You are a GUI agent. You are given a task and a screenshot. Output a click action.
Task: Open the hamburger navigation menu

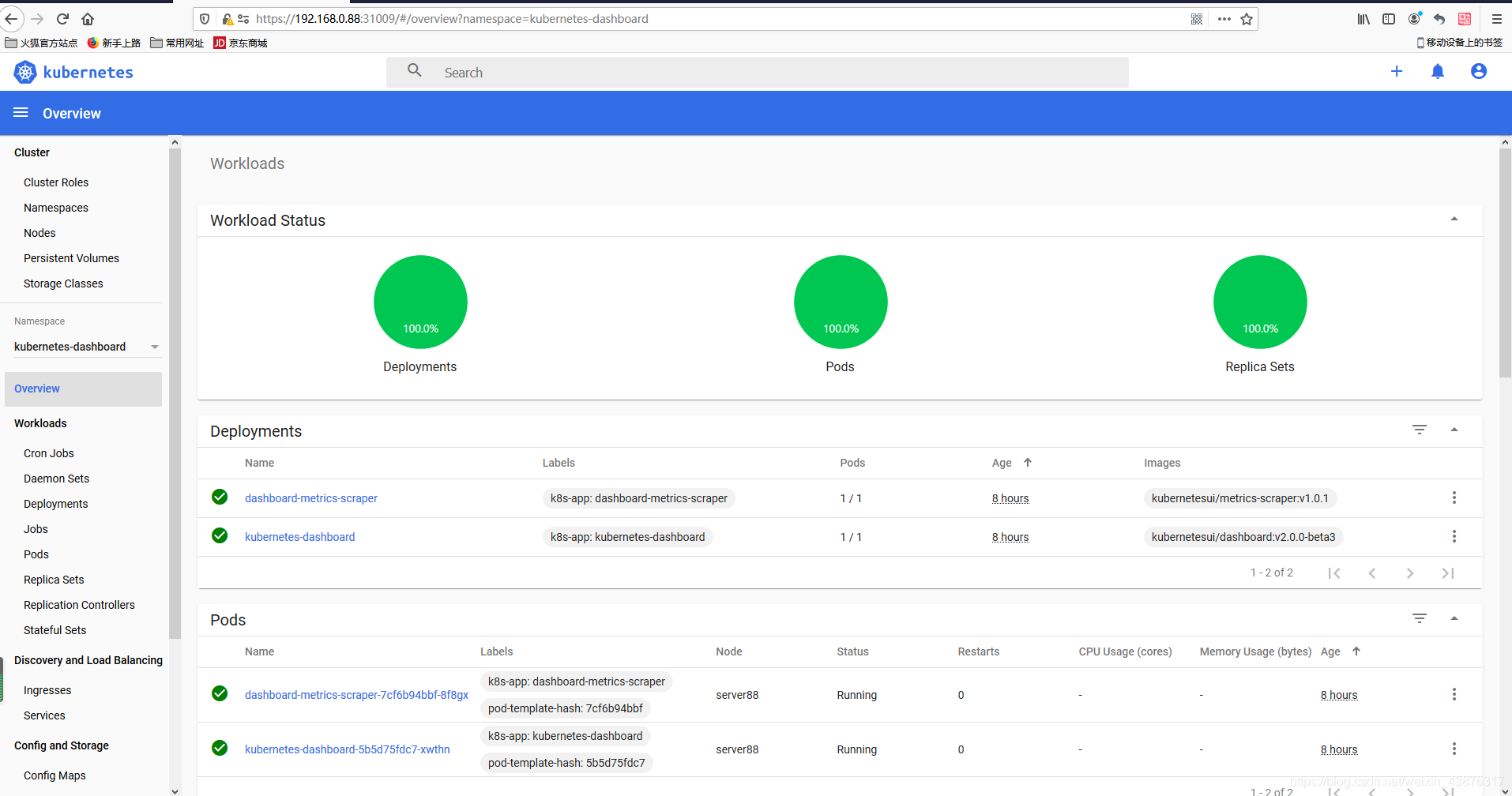[21, 113]
